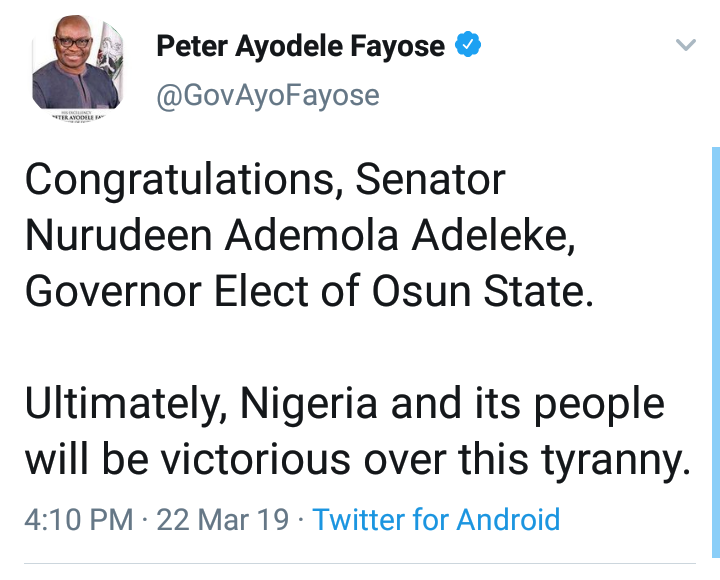The width and height of the screenshot is (720, 580).
Task: Click the 22 Mar 19 date
Action: 225,520
